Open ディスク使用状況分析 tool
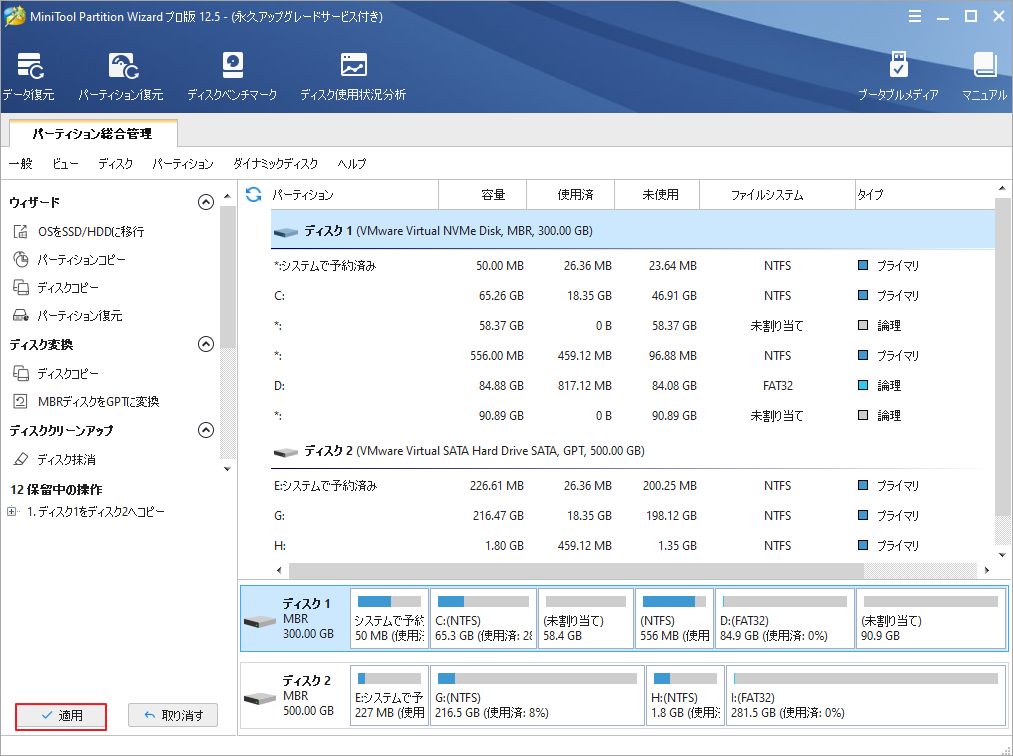1013x756 pixels. click(353, 76)
